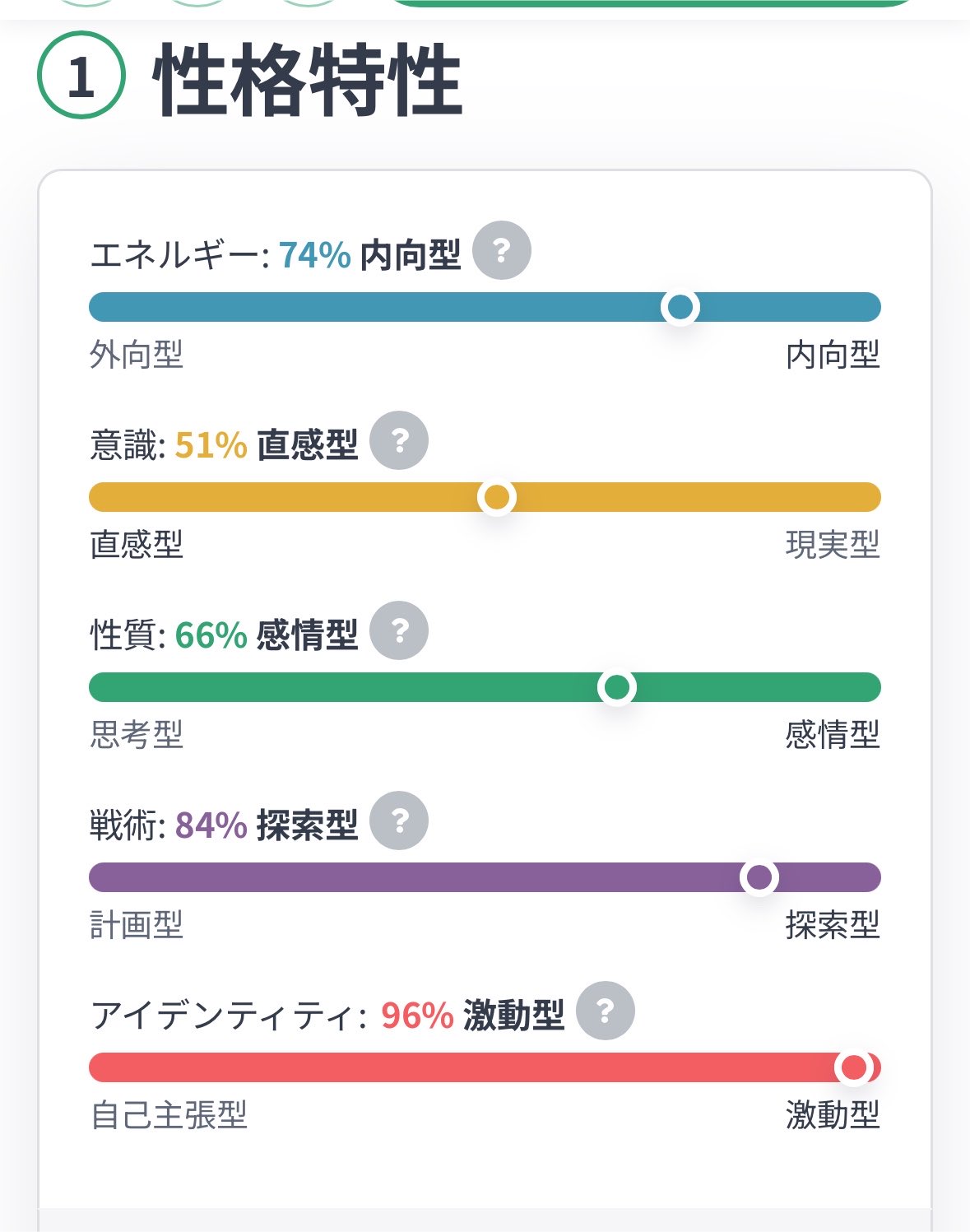Click the blue エネルギー slider handle

680,307
